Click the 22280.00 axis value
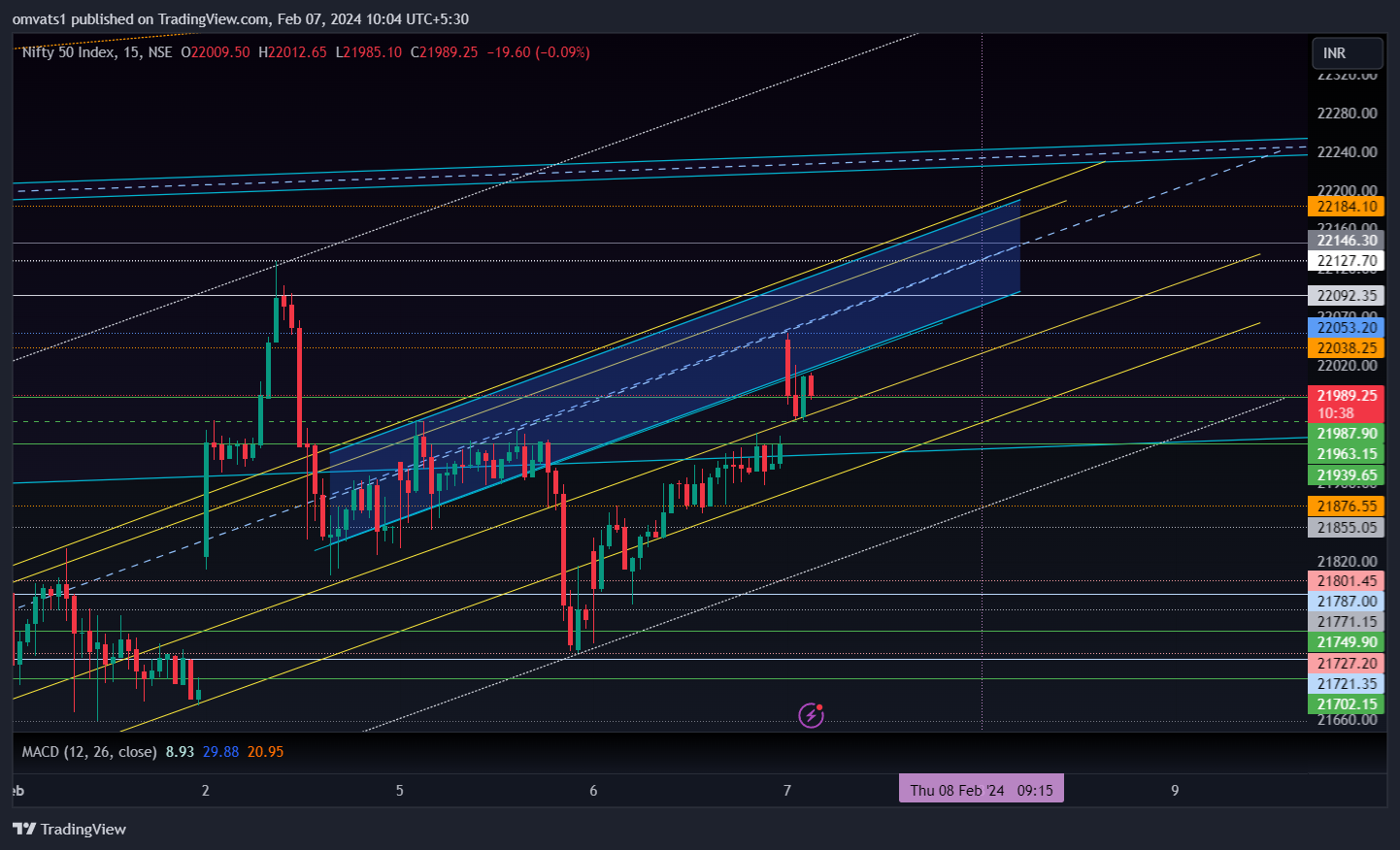Image resolution: width=1400 pixels, height=850 pixels. [1347, 114]
